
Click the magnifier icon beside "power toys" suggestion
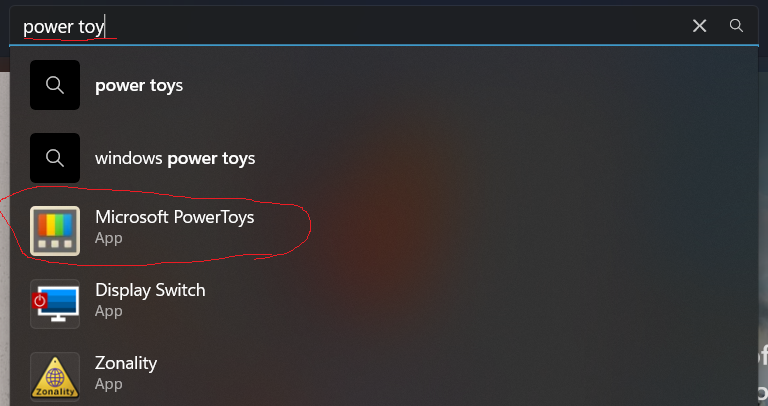[55, 85]
